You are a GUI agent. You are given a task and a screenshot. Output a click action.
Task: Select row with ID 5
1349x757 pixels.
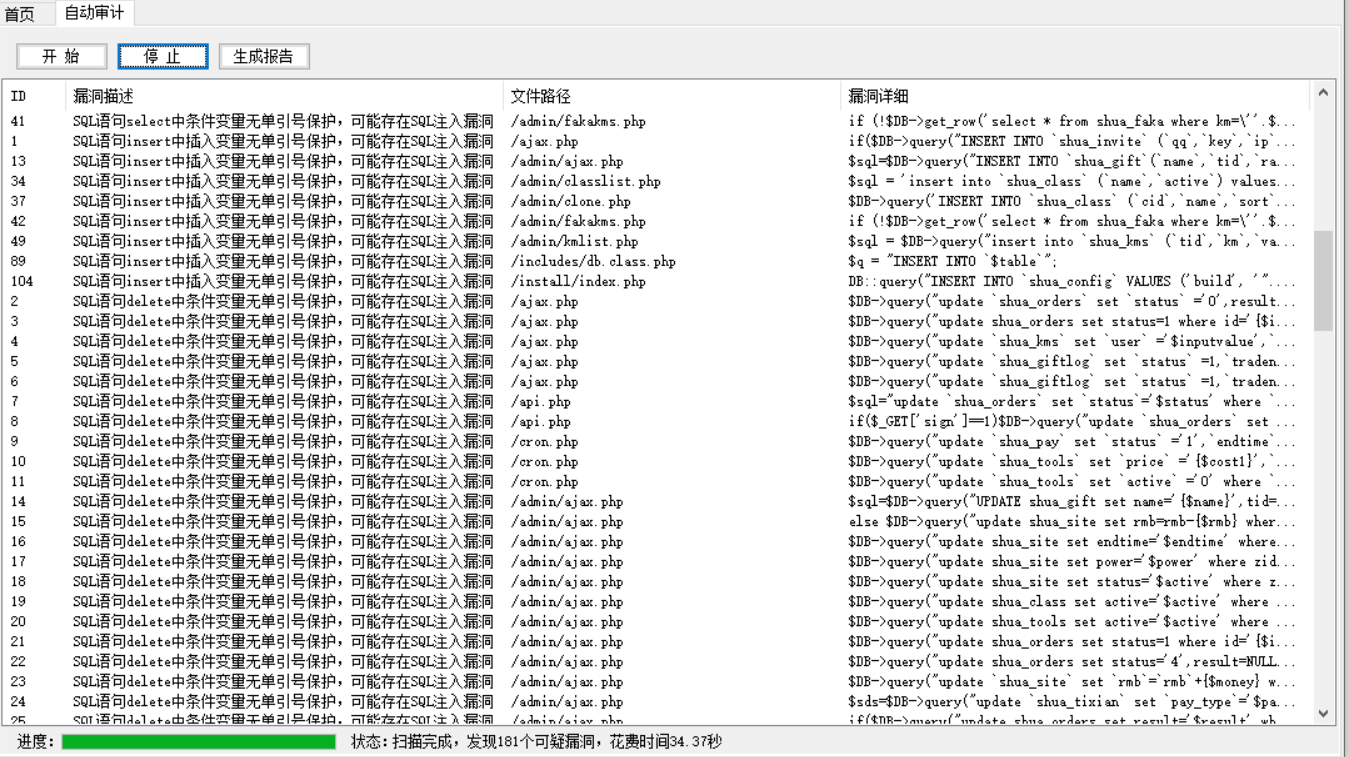coord(657,361)
